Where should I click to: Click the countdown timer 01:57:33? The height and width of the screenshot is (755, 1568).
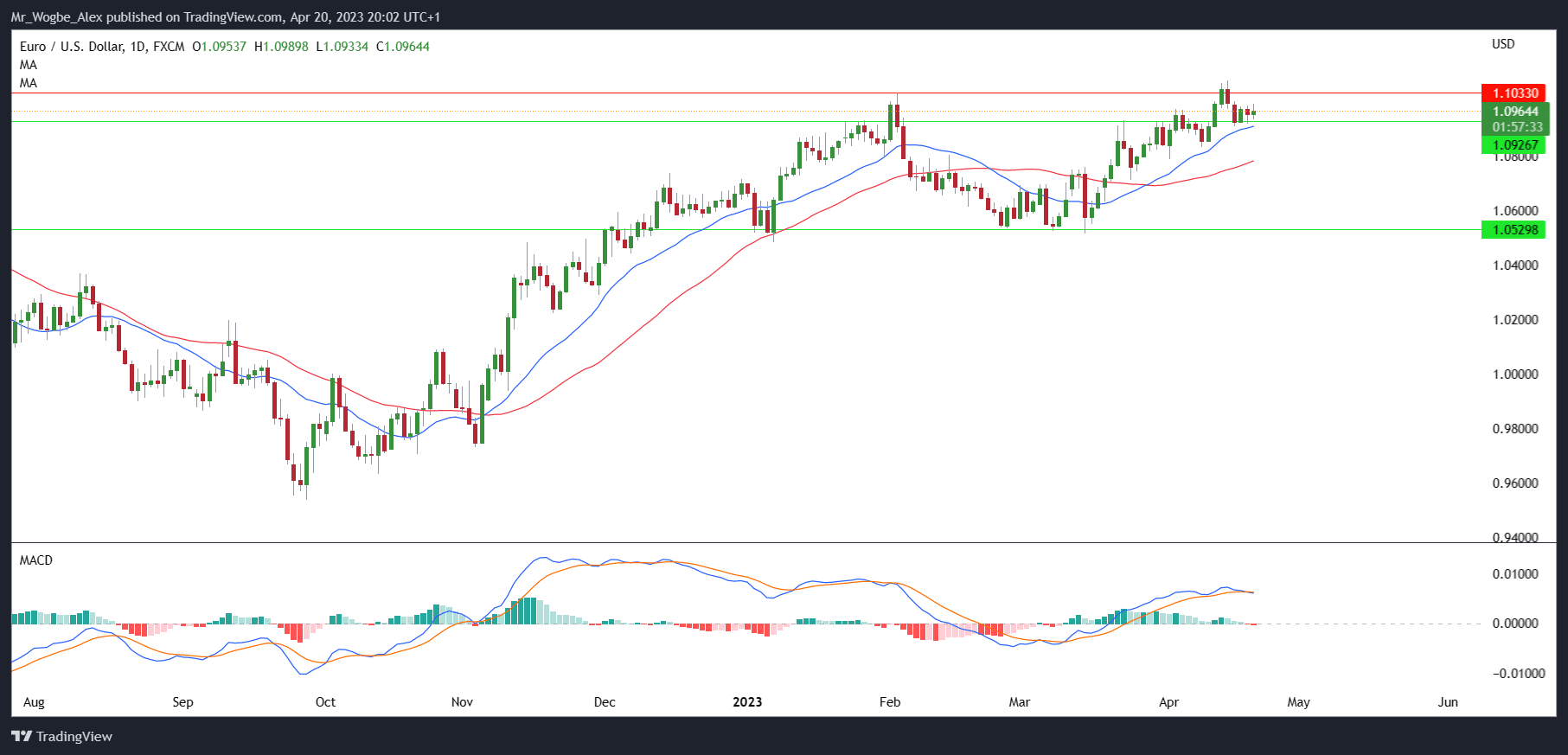click(x=1515, y=127)
